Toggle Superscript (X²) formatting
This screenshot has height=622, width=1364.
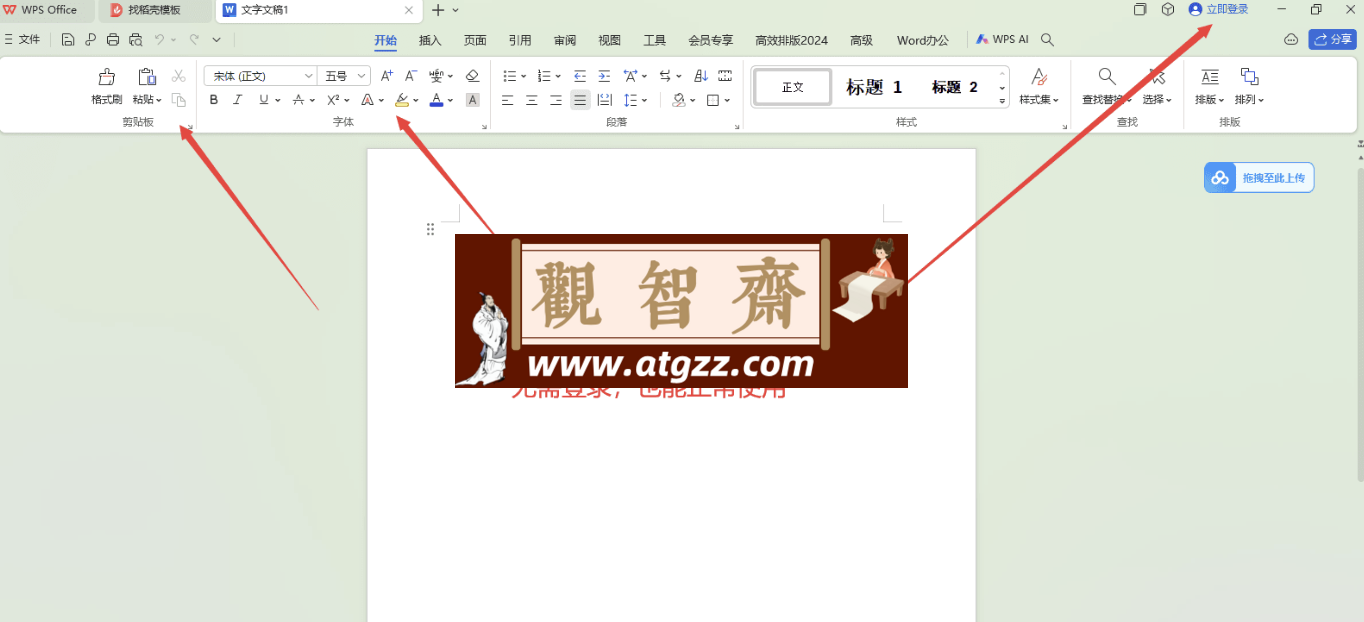(334, 100)
